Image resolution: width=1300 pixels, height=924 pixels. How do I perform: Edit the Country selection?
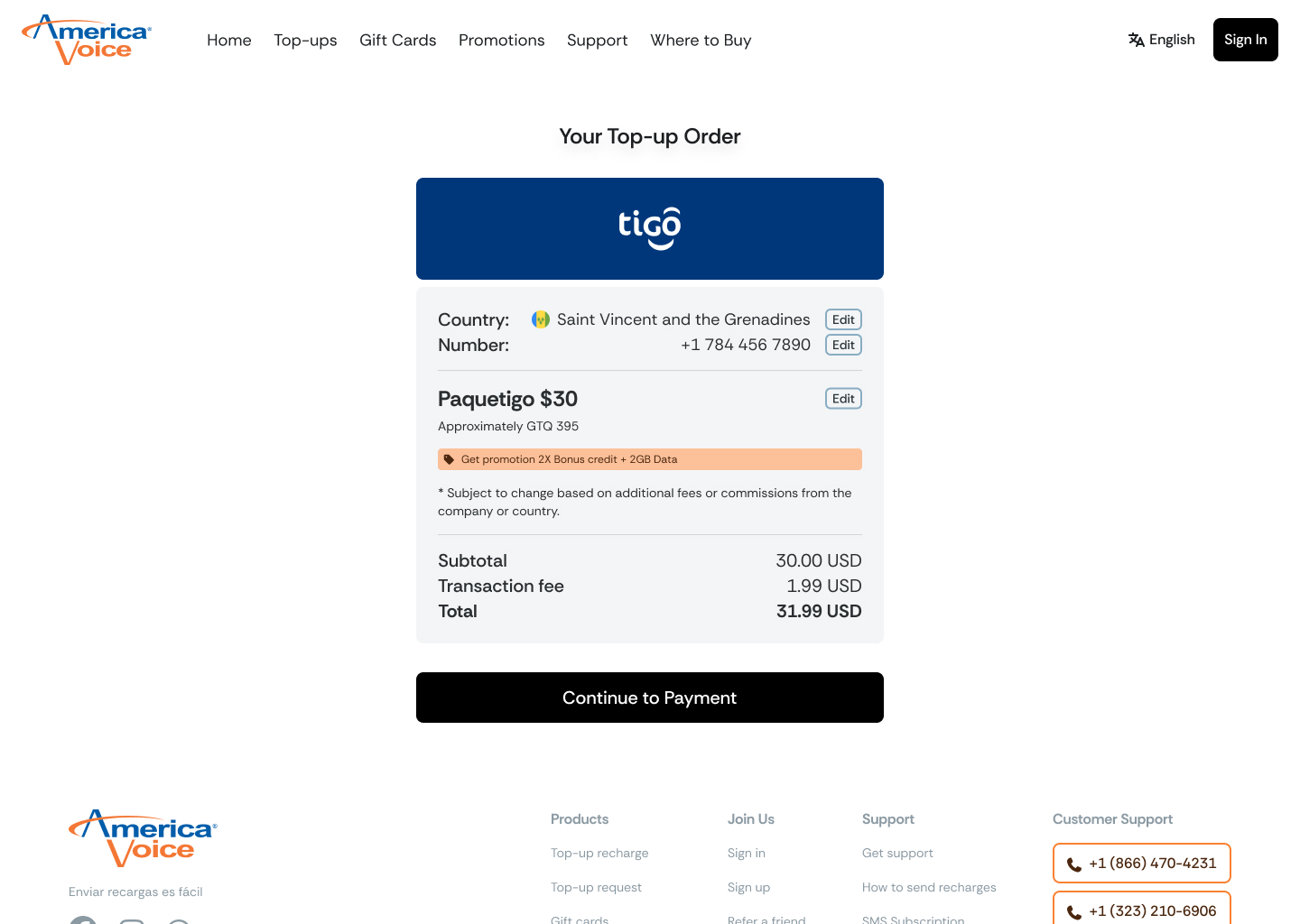(843, 319)
